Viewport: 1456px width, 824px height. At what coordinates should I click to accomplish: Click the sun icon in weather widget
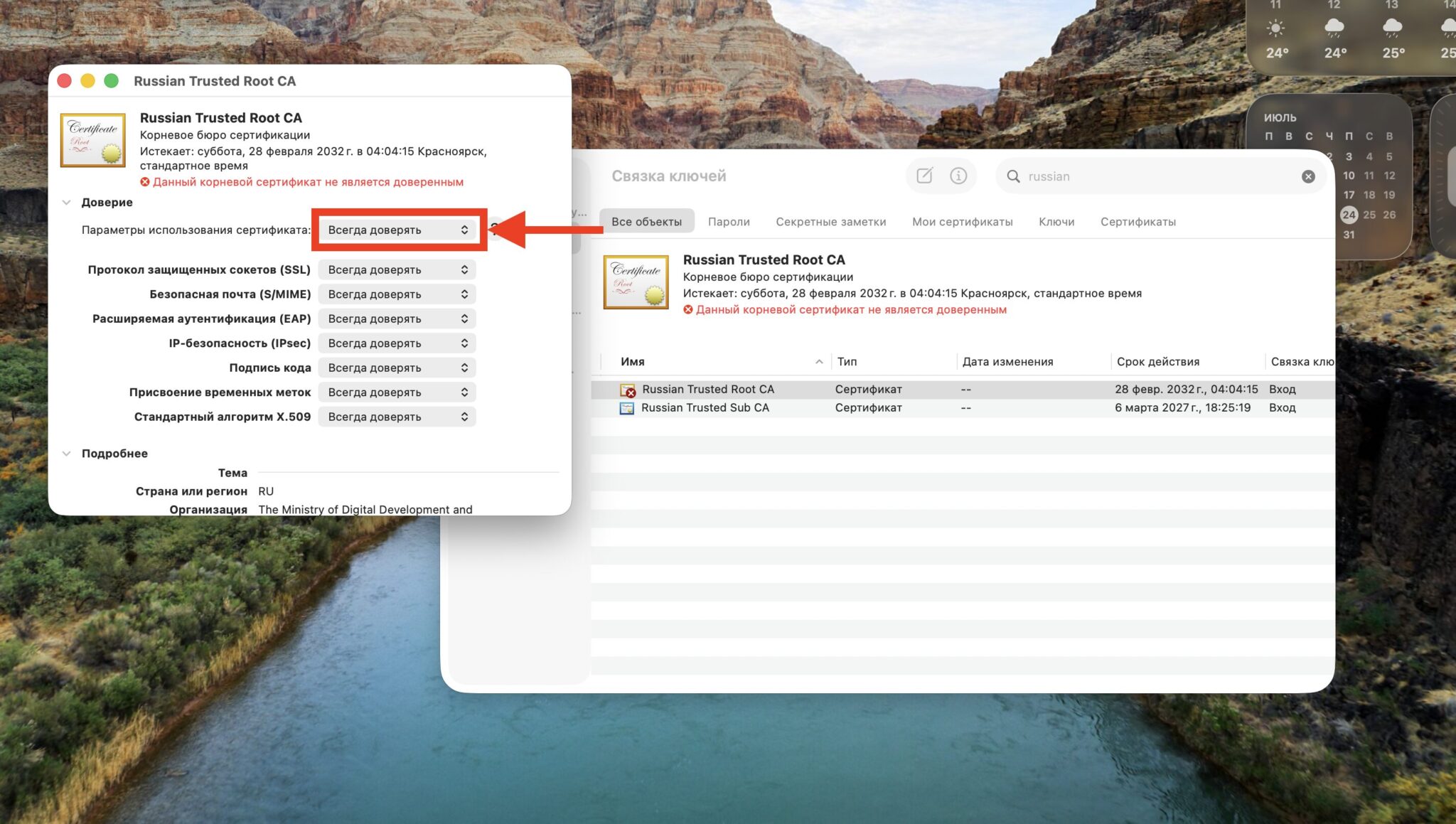click(1275, 28)
